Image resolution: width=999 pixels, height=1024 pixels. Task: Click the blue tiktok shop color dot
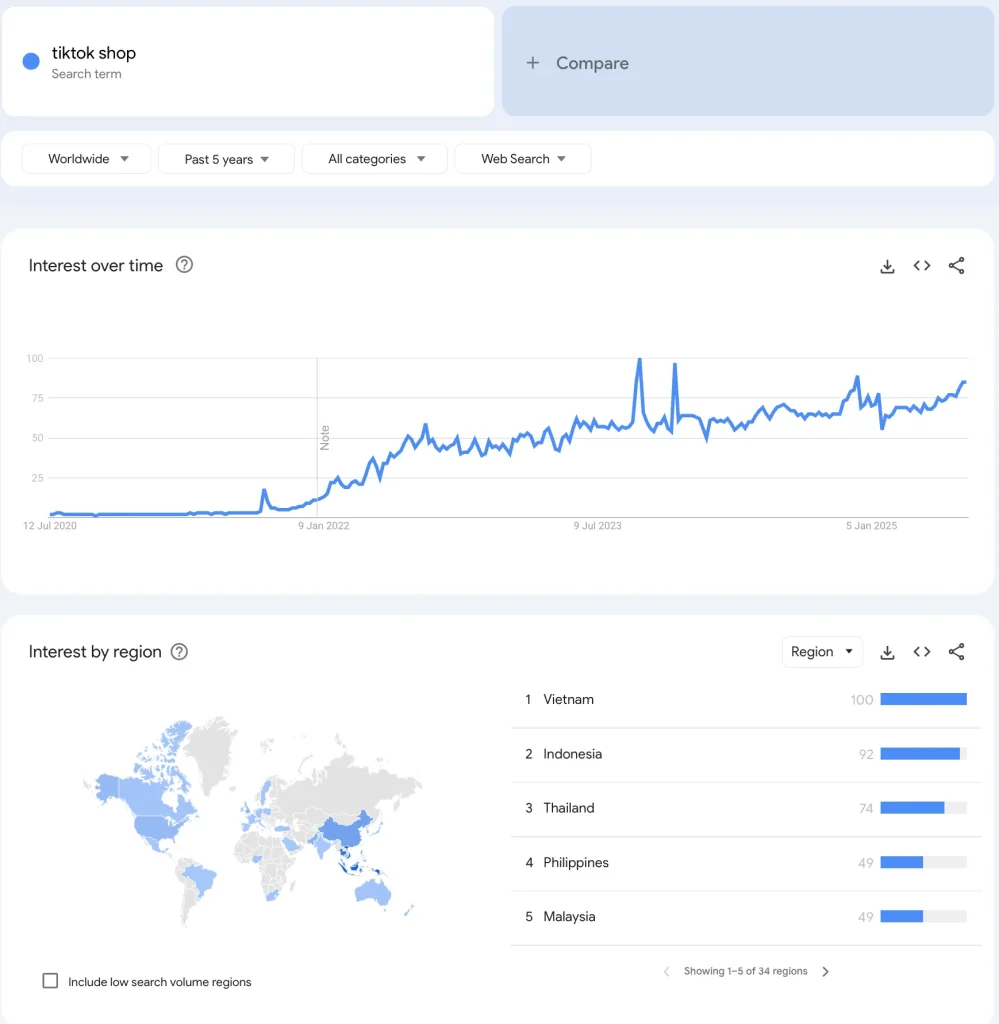coord(31,62)
